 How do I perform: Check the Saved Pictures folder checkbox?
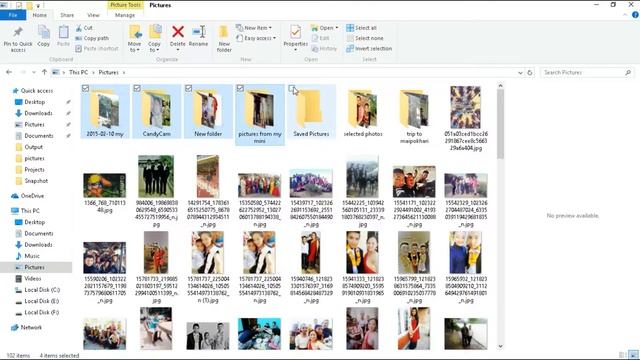click(291, 88)
